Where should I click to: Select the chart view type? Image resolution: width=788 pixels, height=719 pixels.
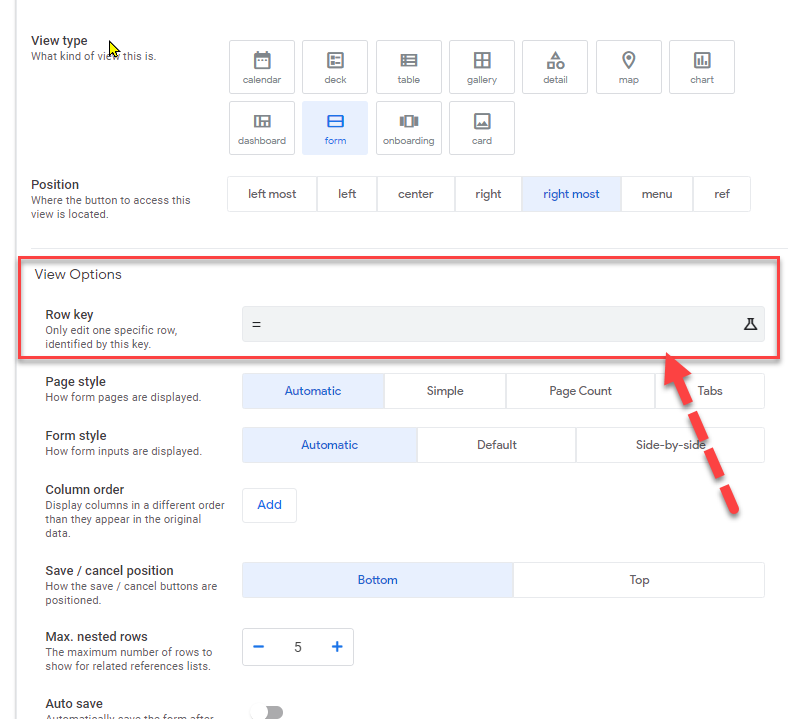point(702,67)
